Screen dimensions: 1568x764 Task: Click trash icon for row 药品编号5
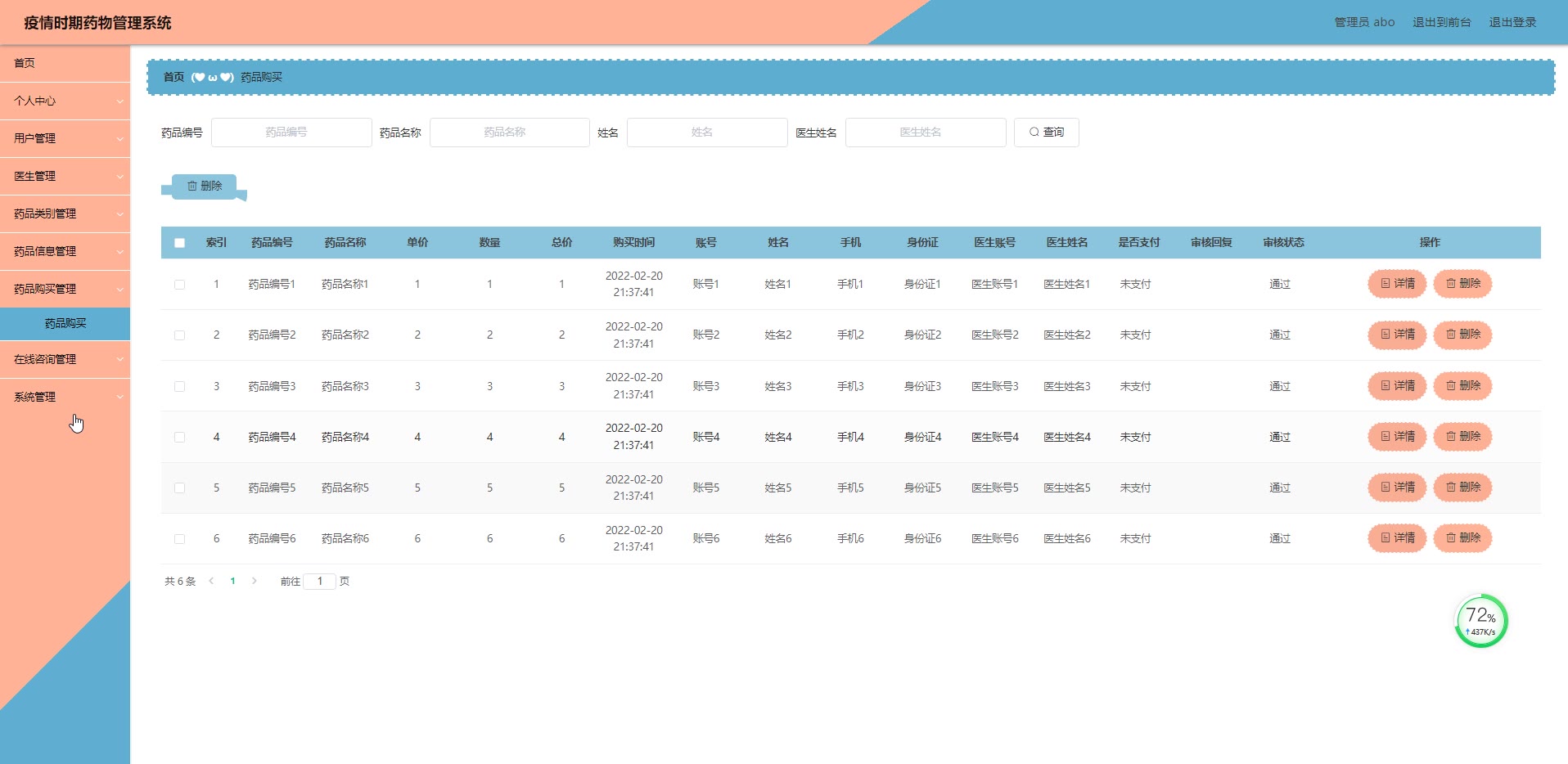pos(1451,488)
